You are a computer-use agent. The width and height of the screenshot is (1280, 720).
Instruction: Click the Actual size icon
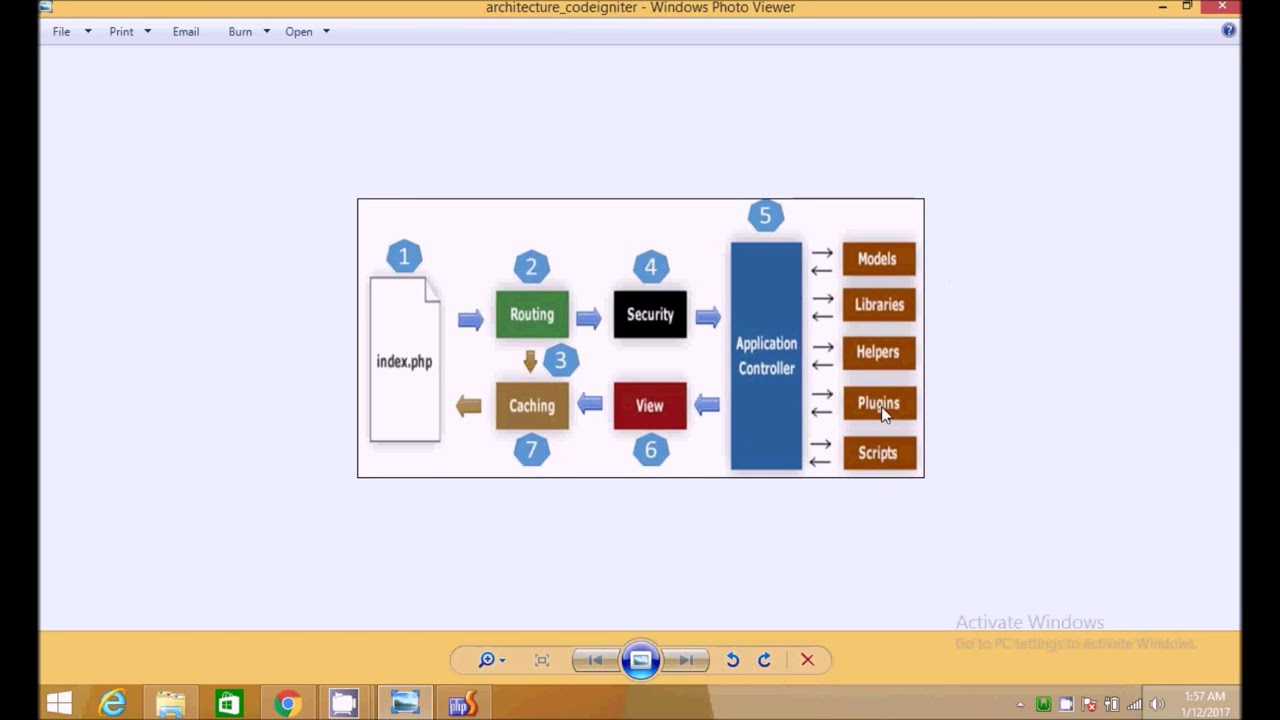pos(542,660)
